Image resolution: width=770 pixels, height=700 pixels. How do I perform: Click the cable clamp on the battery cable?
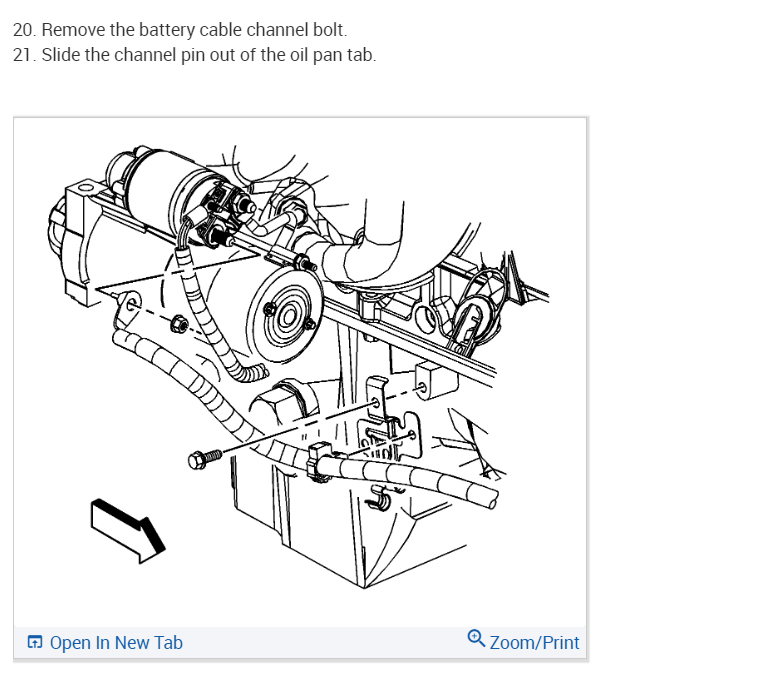click(318, 462)
